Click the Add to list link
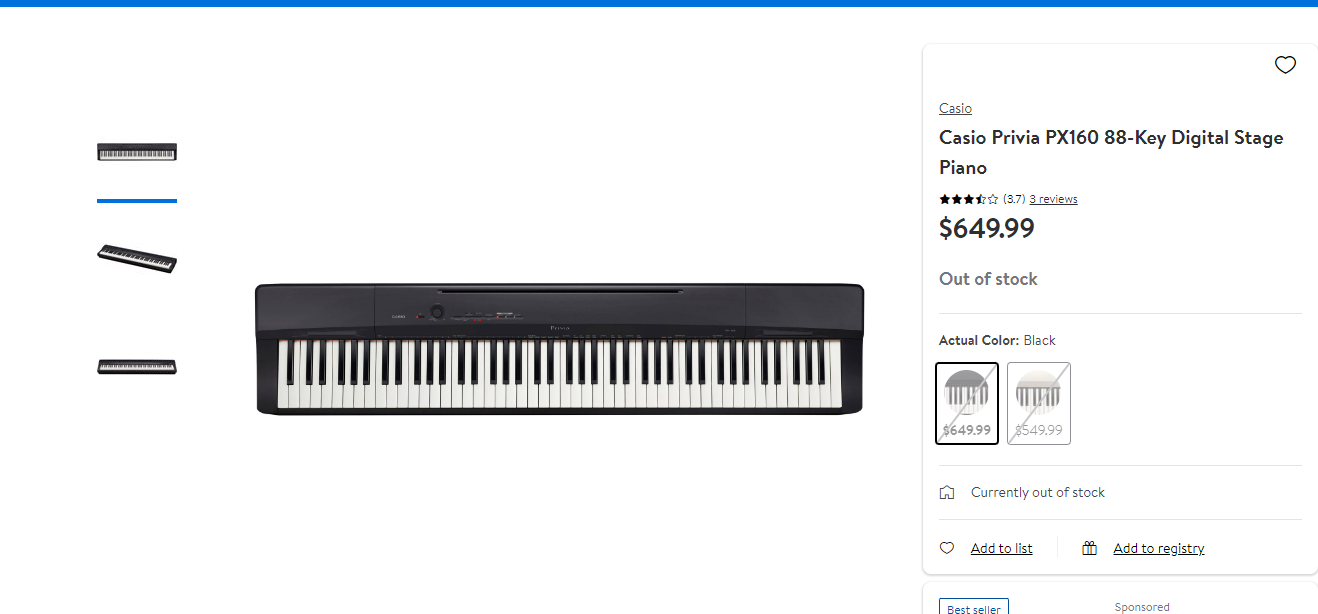 [1001, 548]
